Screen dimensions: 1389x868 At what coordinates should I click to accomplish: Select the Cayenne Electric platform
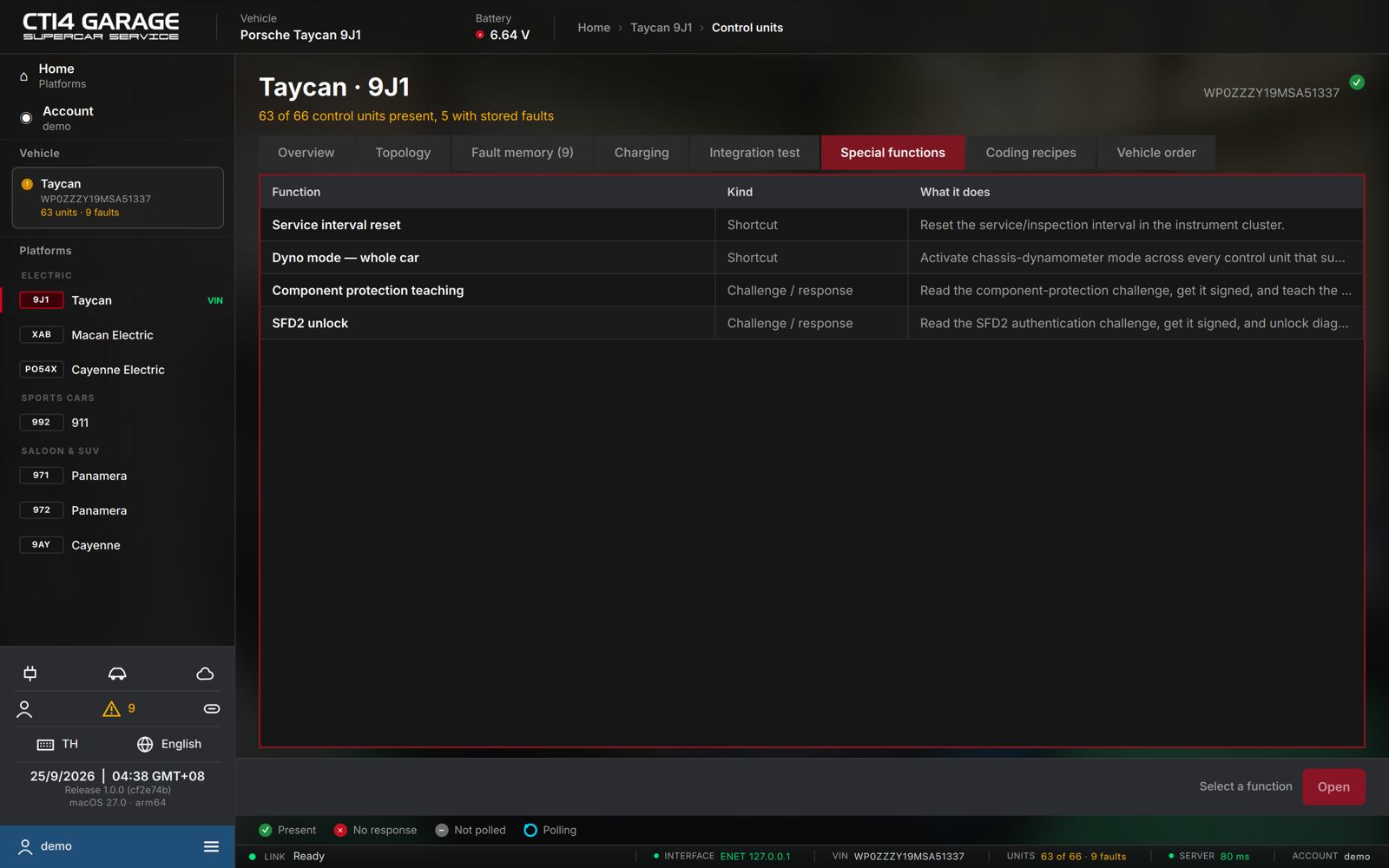point(118,370)
